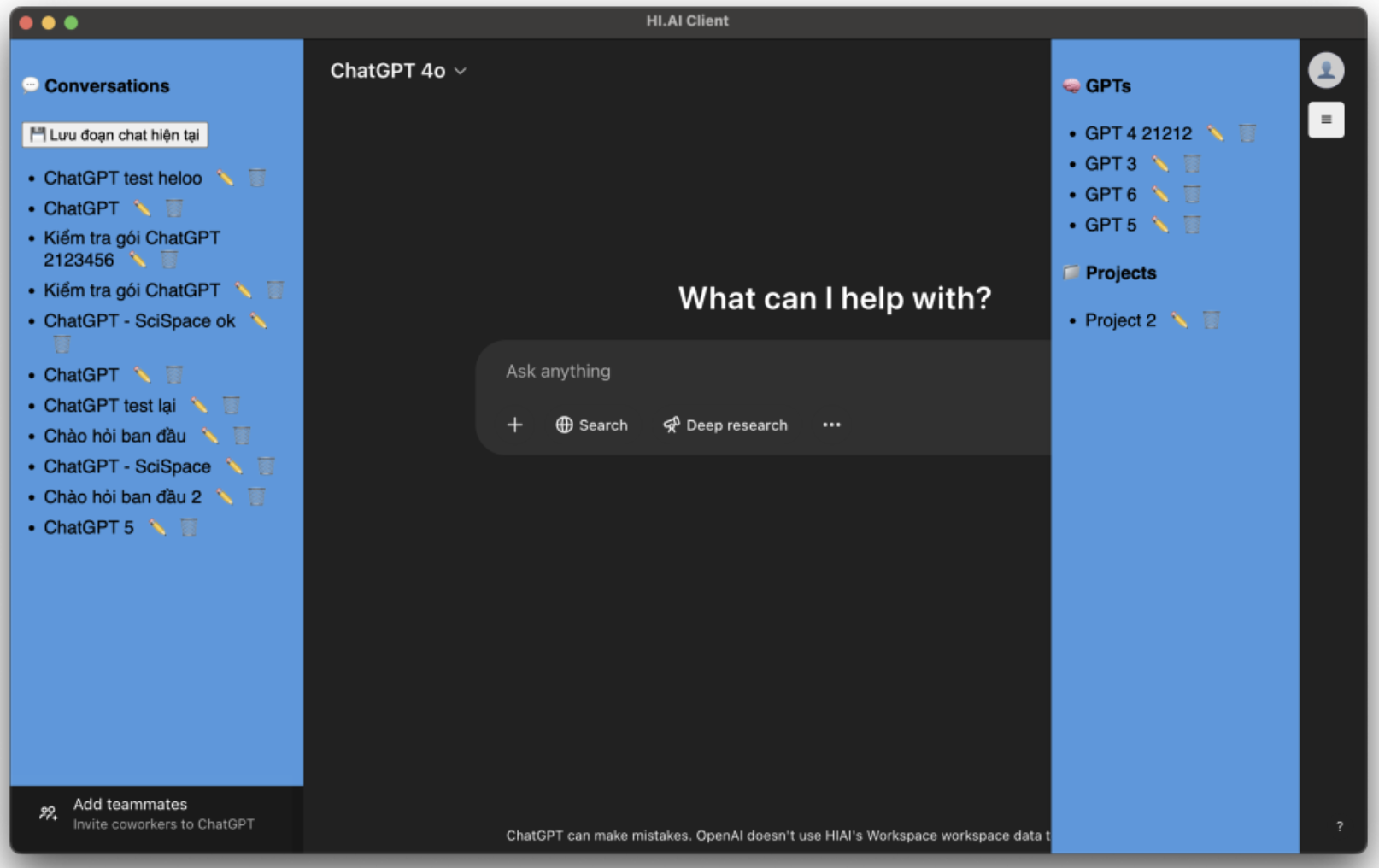Toggle Search mode in the prompt box
Viewport: 1379px width, 868px height.
coord(591,425)
